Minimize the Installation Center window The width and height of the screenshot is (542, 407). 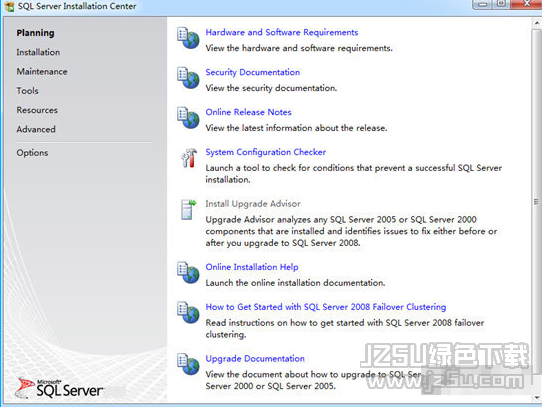pyautogui.click(x=483, y=4)
